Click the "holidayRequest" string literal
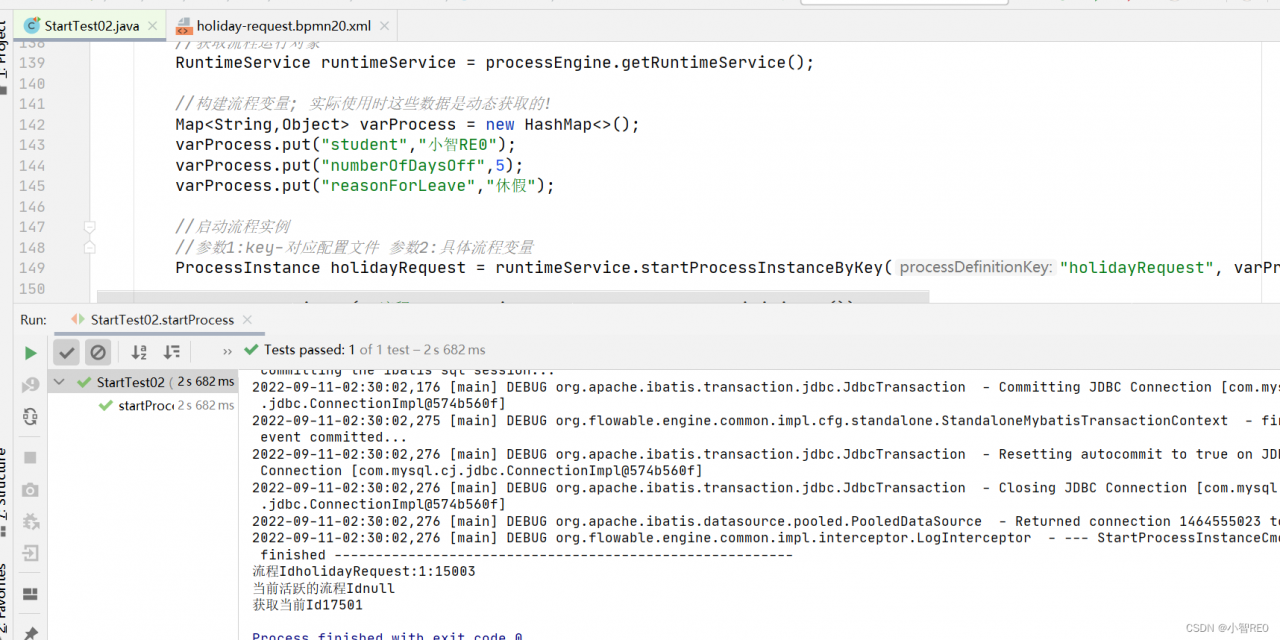 [x=1137, y=268]
